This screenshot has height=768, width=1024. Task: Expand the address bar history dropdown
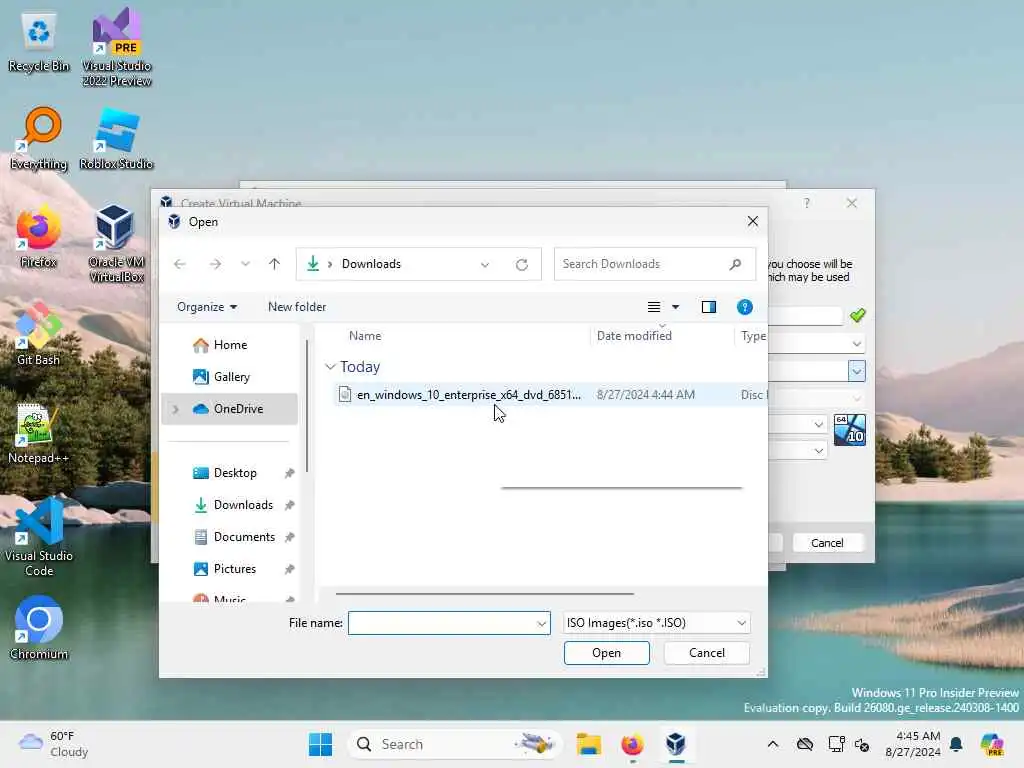pyautogui.click(x=485, y=264)
